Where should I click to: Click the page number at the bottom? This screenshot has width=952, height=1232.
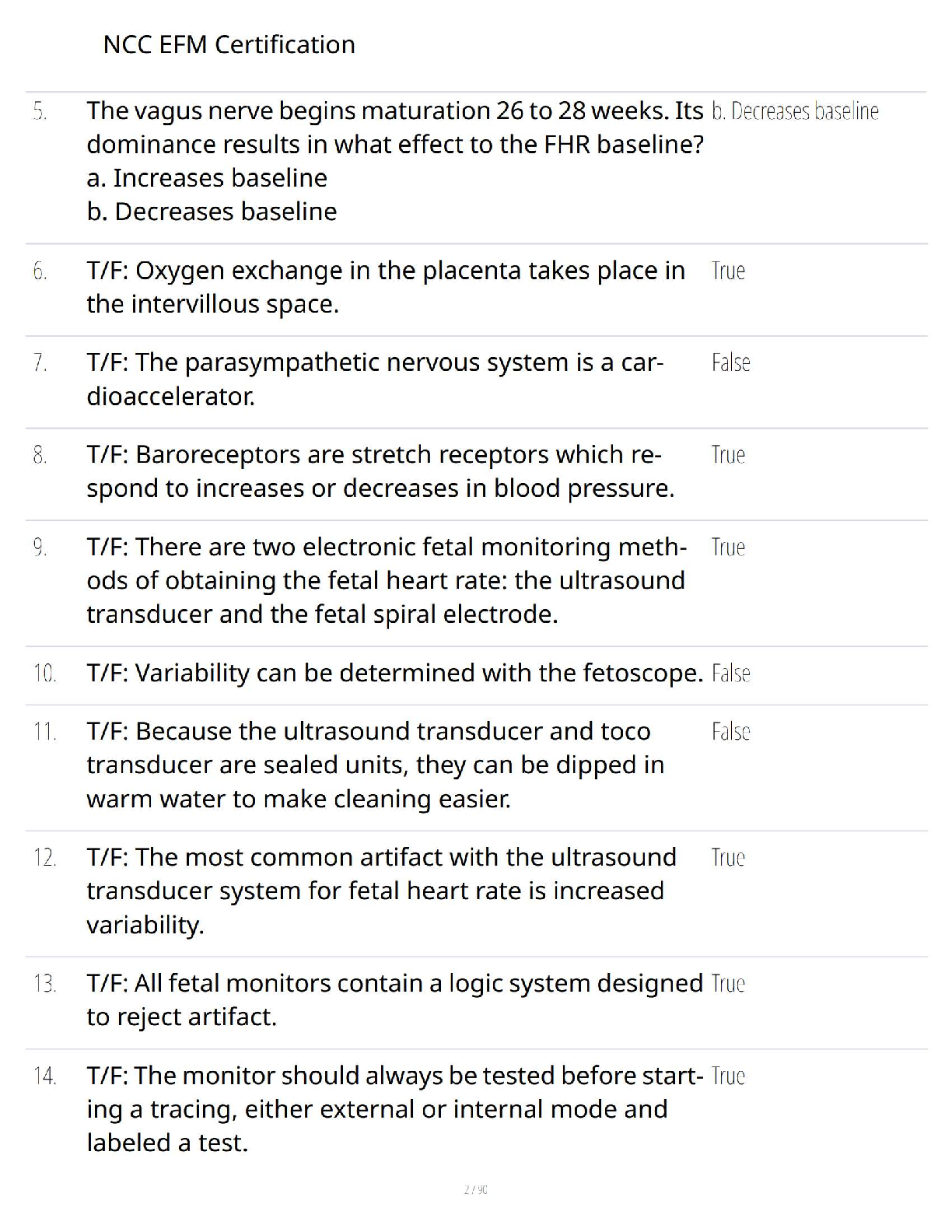(x=475, y=1189)
